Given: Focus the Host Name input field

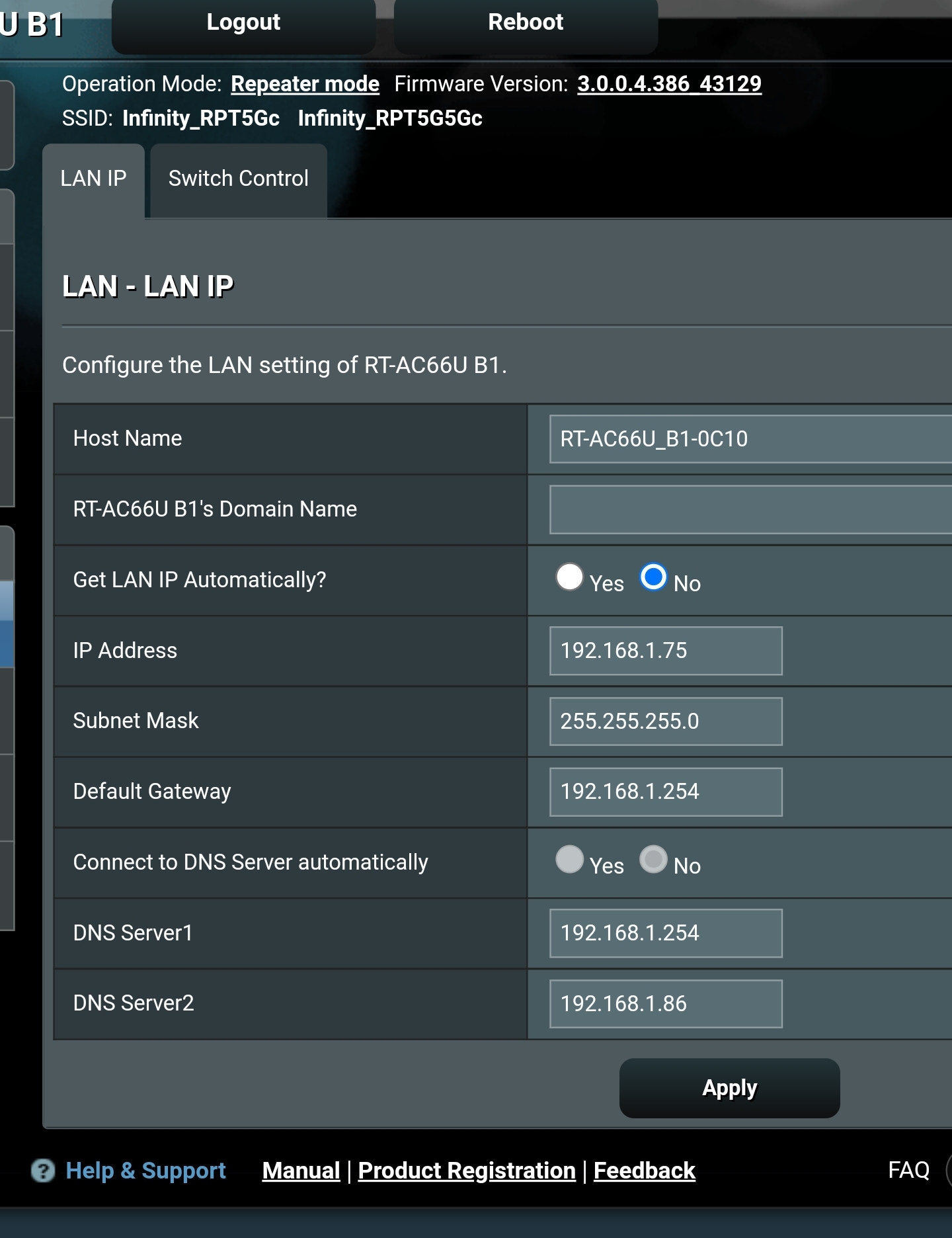Looking at the screenshot, I should tap(750, 439).
